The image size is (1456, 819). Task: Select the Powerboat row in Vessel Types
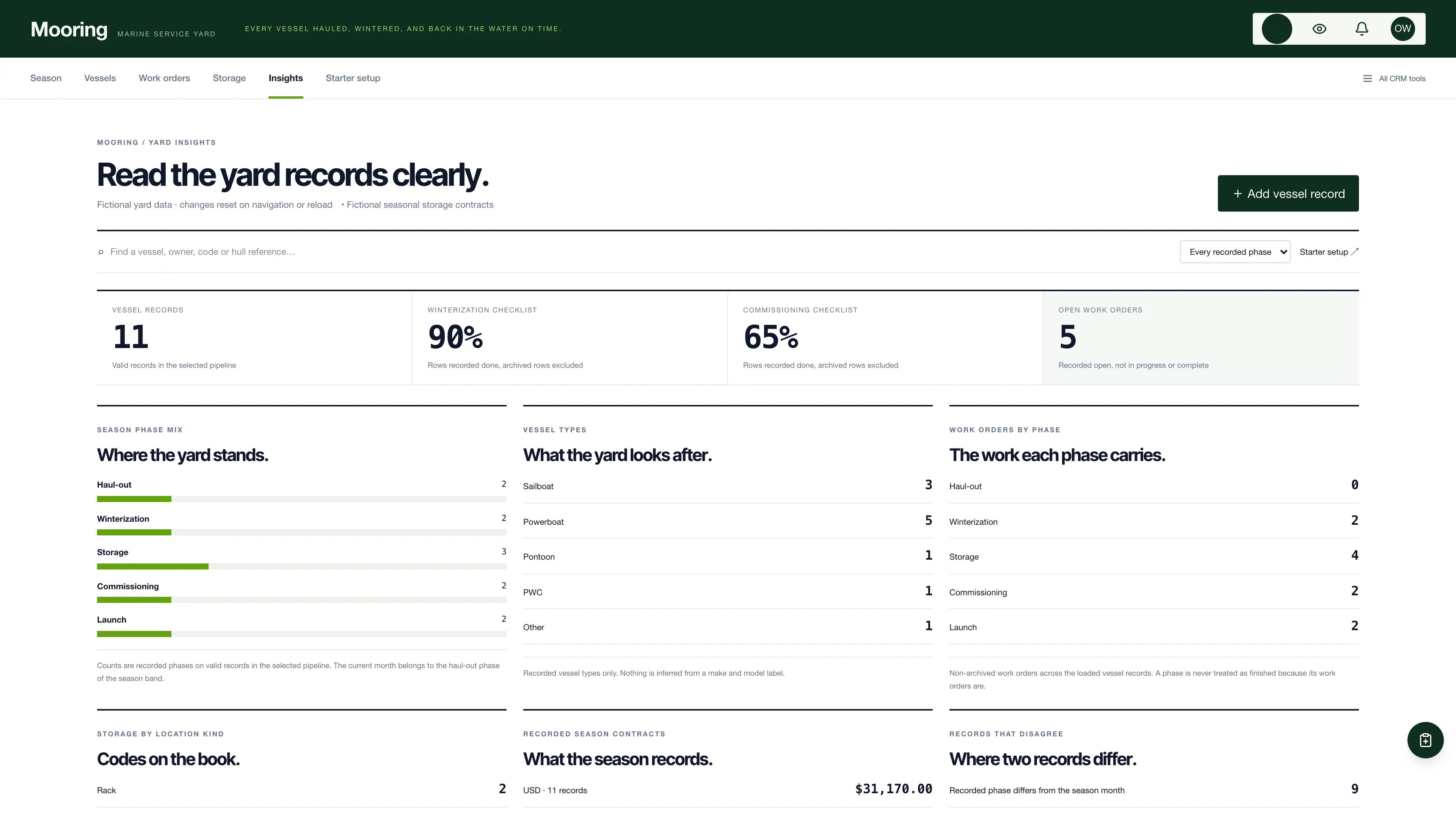[x=728, y=521]
